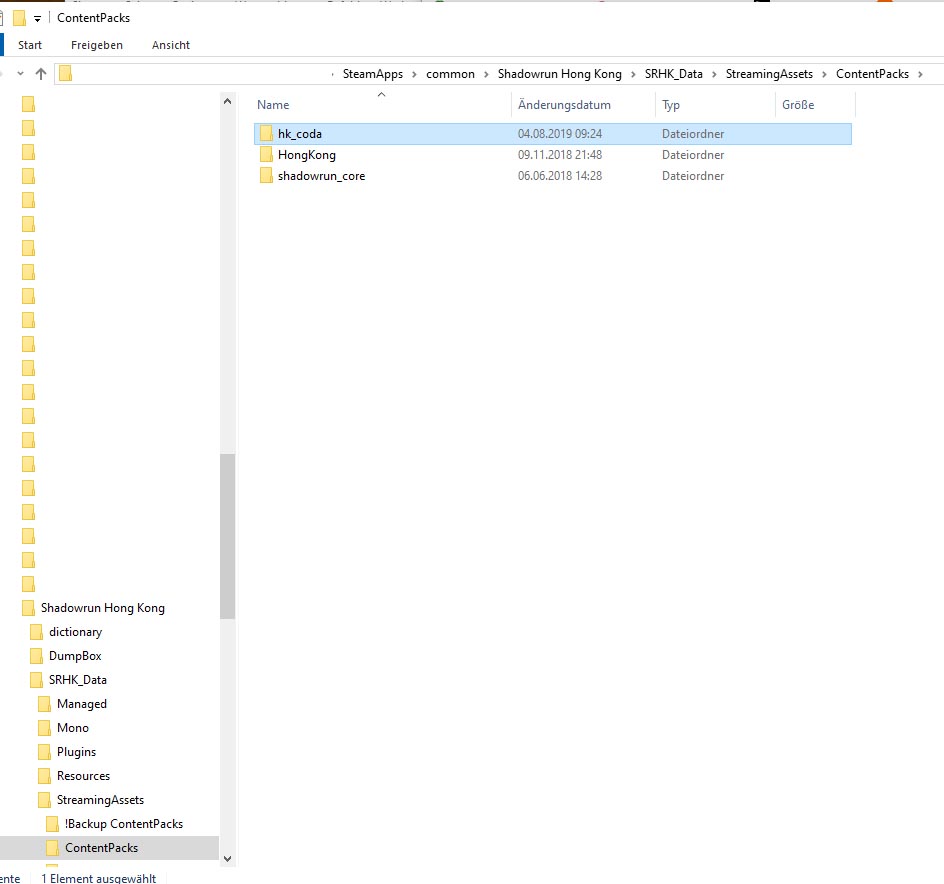Click the HongKong folder icon

[266, 155]
